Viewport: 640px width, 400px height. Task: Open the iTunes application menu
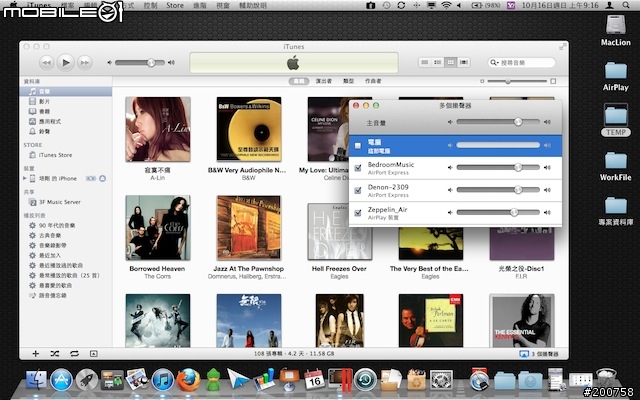(39, 5)
